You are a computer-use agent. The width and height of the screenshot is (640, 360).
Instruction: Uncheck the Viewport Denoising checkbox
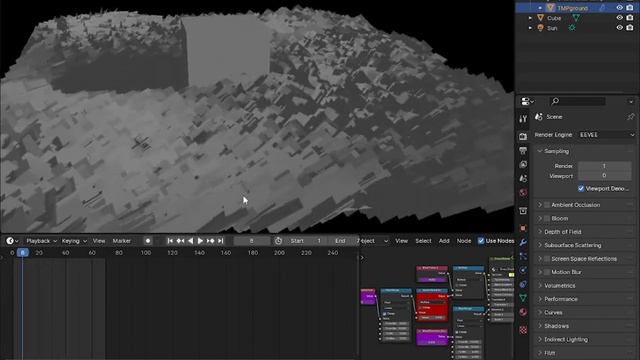tap(581, 189)
